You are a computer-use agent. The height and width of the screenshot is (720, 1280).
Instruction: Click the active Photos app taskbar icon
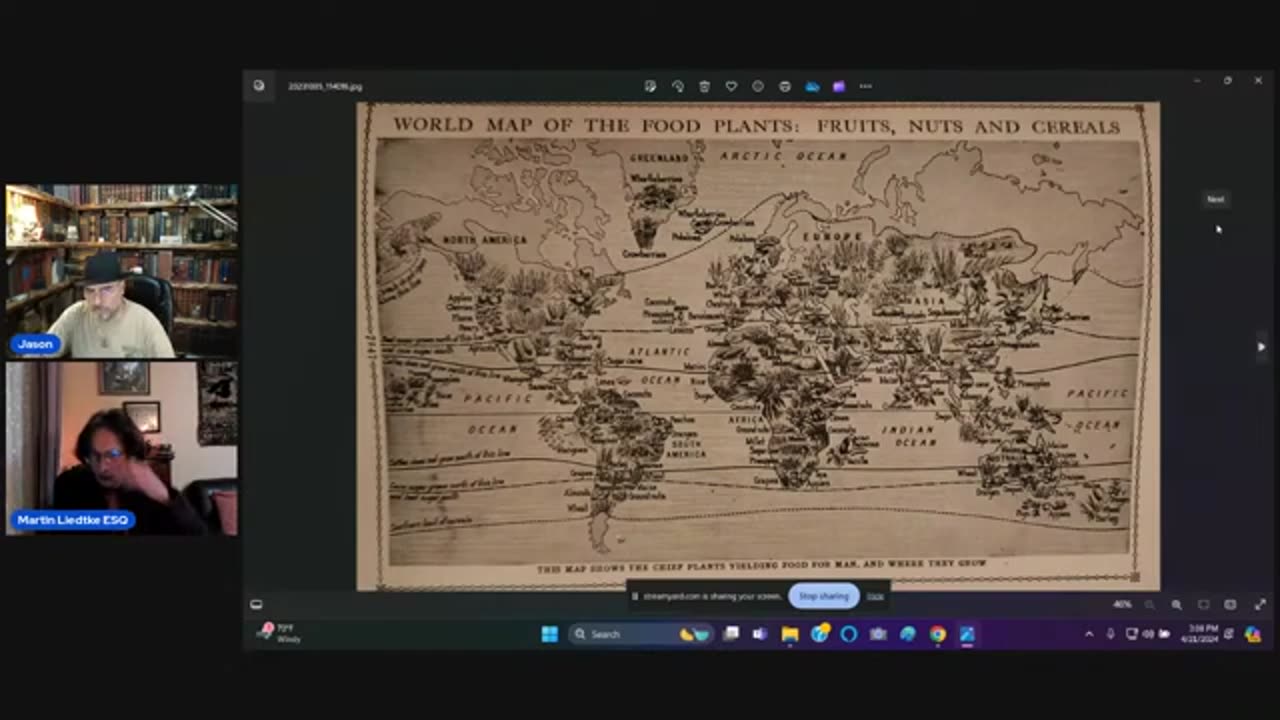point(967,634)
